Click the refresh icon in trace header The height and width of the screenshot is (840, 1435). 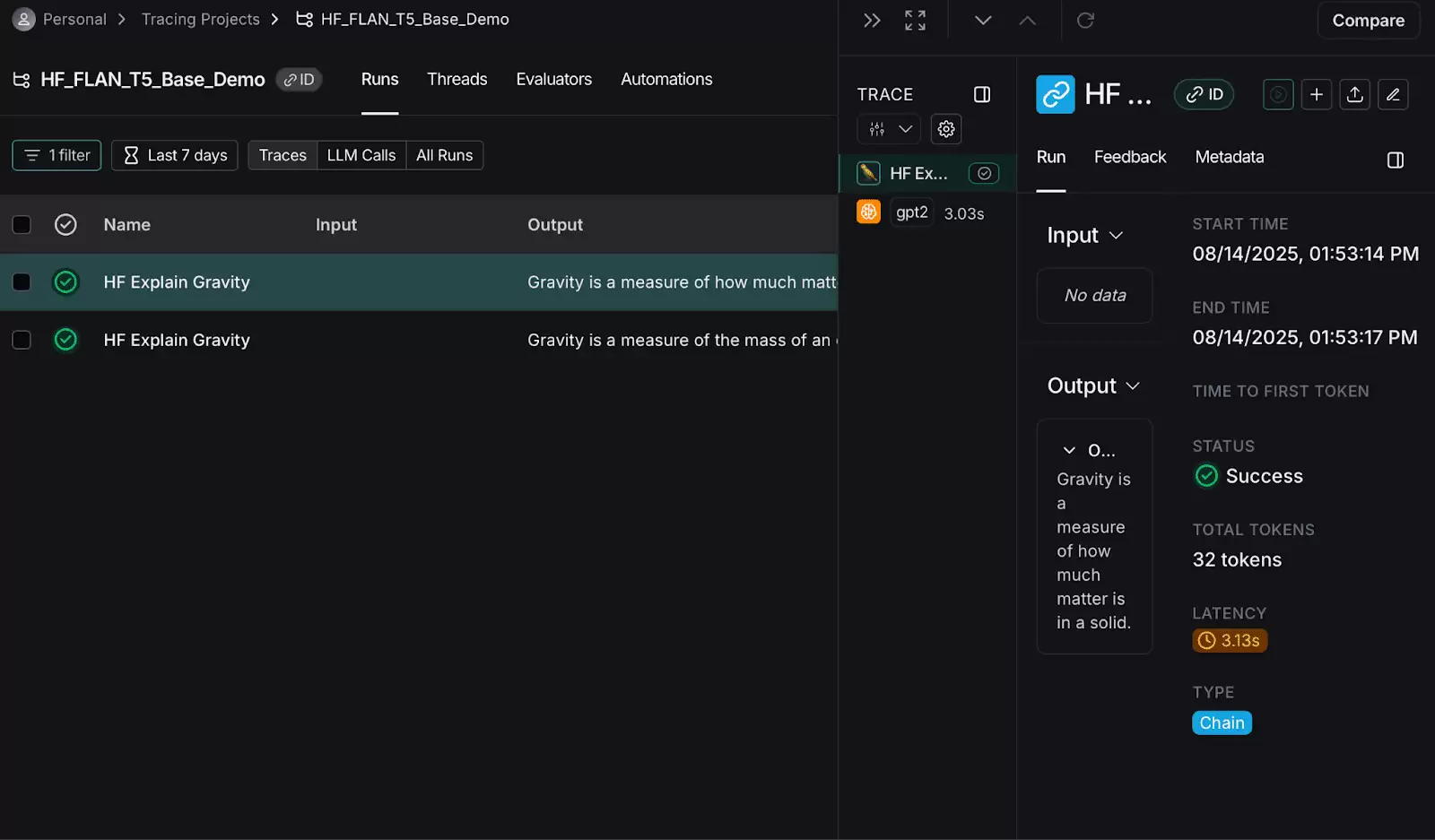1085,21
